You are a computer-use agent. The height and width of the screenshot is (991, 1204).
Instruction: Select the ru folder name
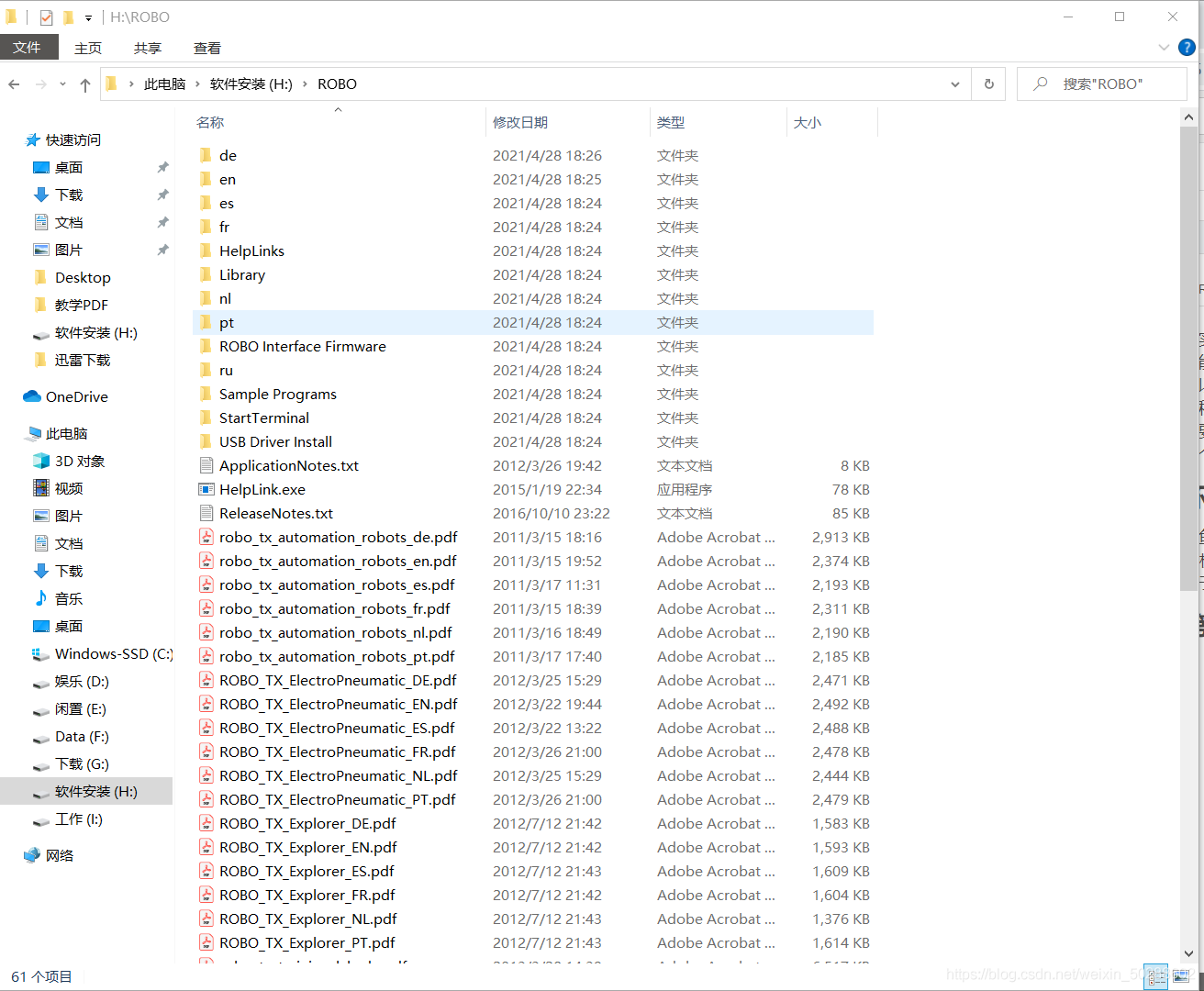pos(226,371)
